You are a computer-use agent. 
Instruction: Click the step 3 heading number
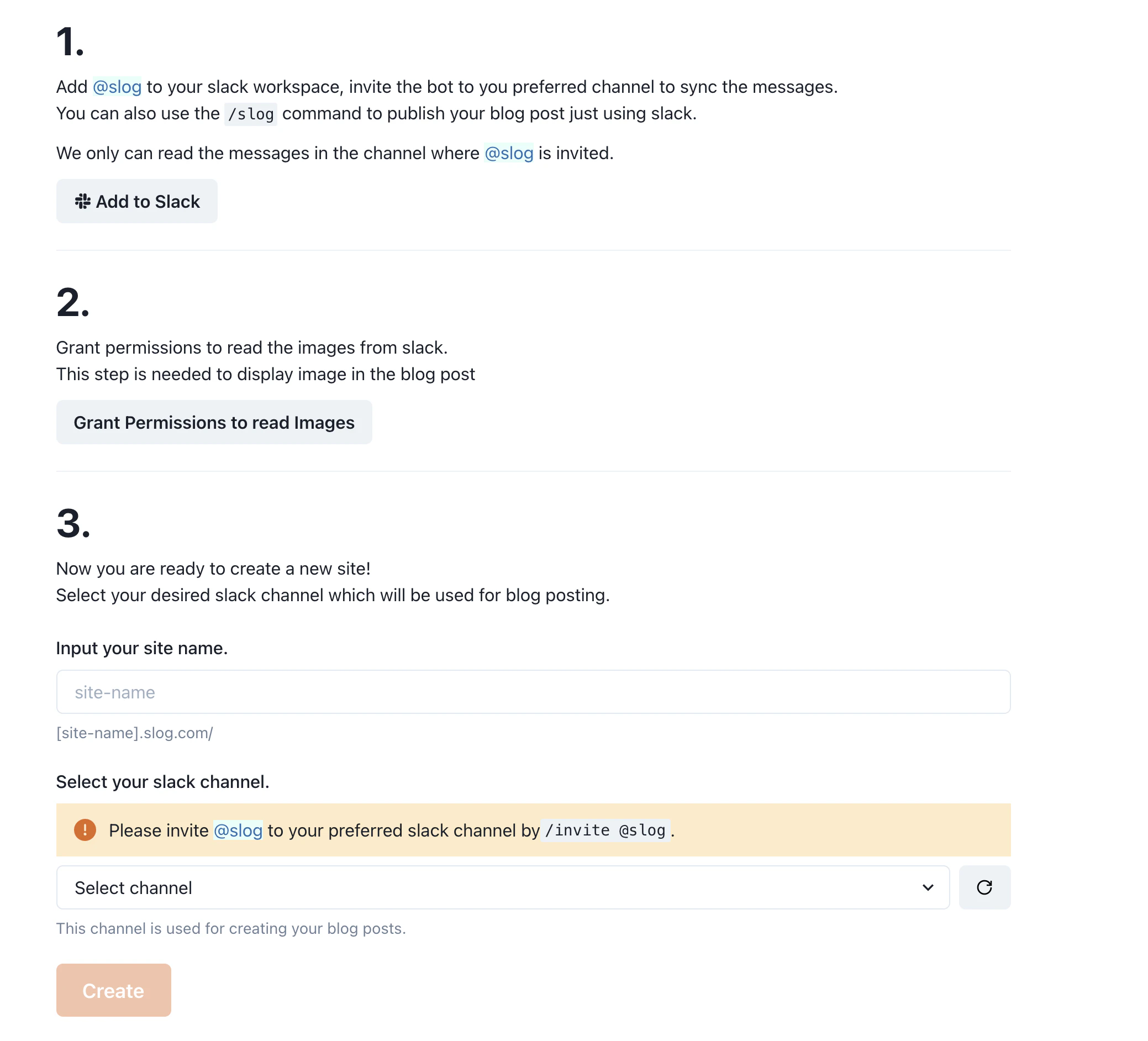[73, 523]
